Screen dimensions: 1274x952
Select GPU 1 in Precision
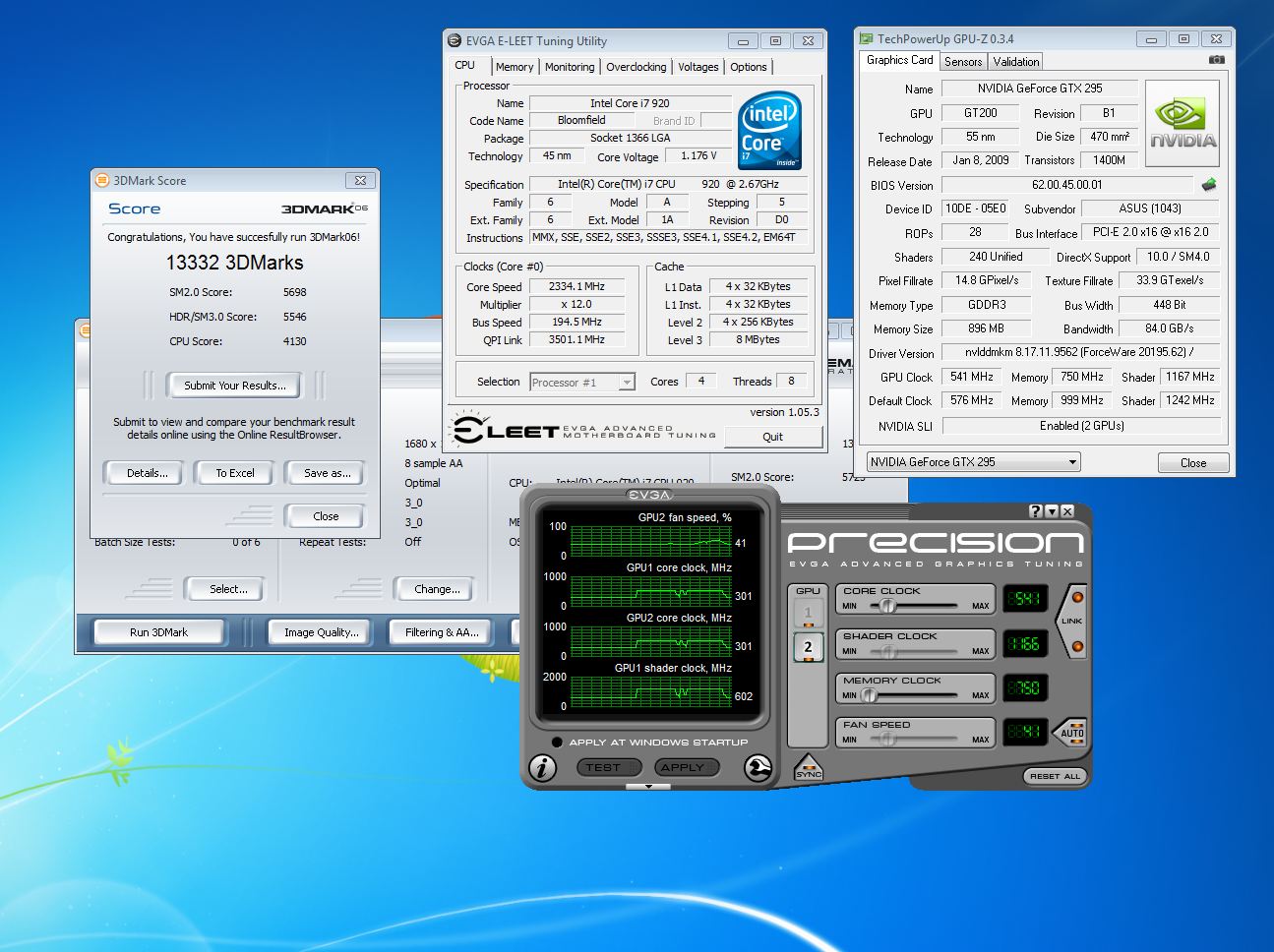coord(809,614)
